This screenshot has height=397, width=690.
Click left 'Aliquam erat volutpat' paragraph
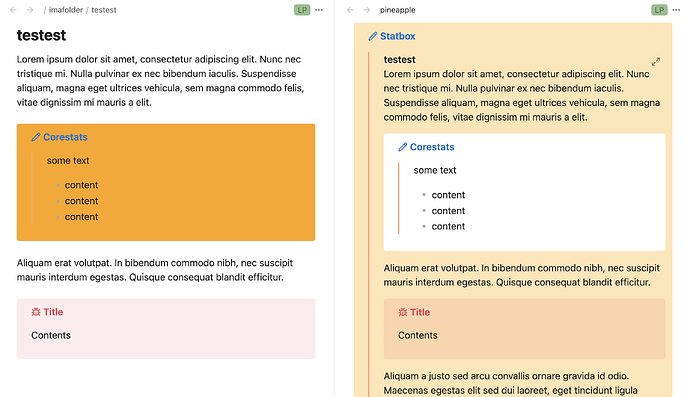click(x=155, y=270)
